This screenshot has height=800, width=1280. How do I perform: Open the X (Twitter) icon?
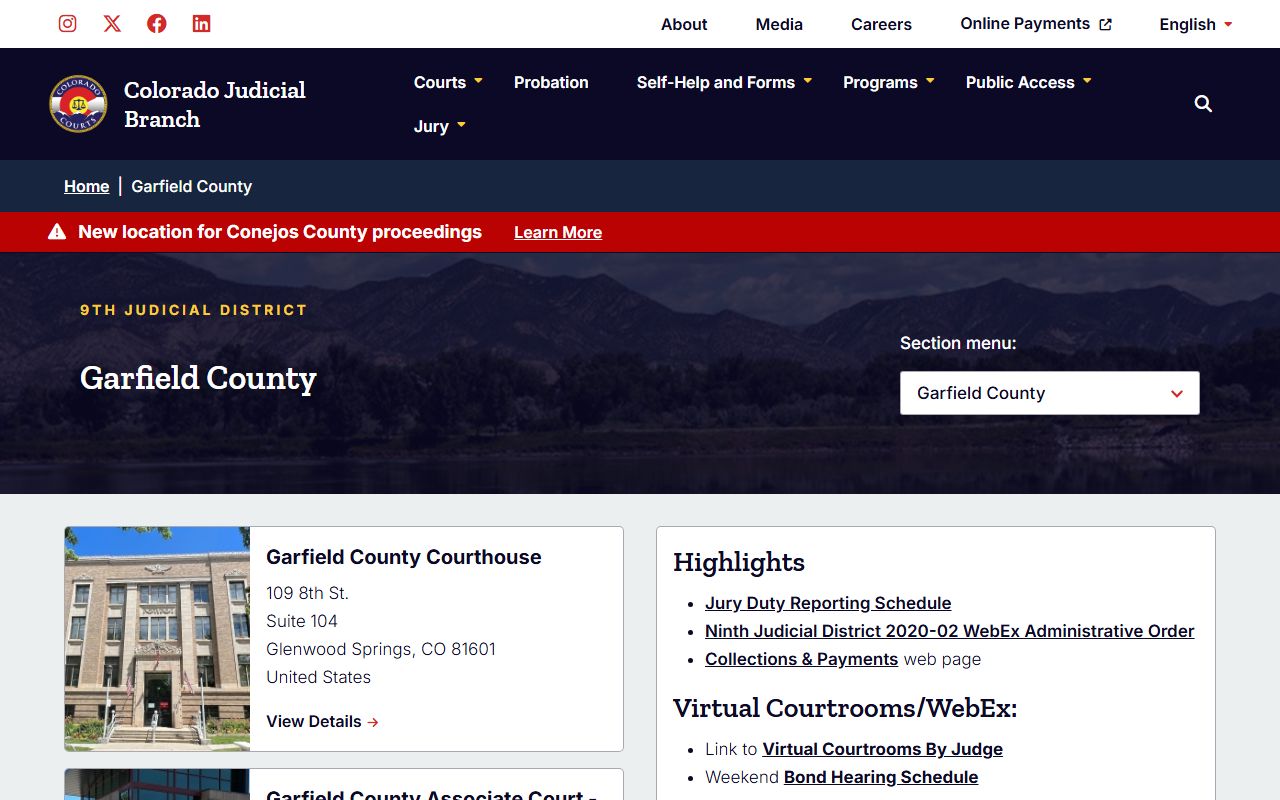(x=112, y=24)
